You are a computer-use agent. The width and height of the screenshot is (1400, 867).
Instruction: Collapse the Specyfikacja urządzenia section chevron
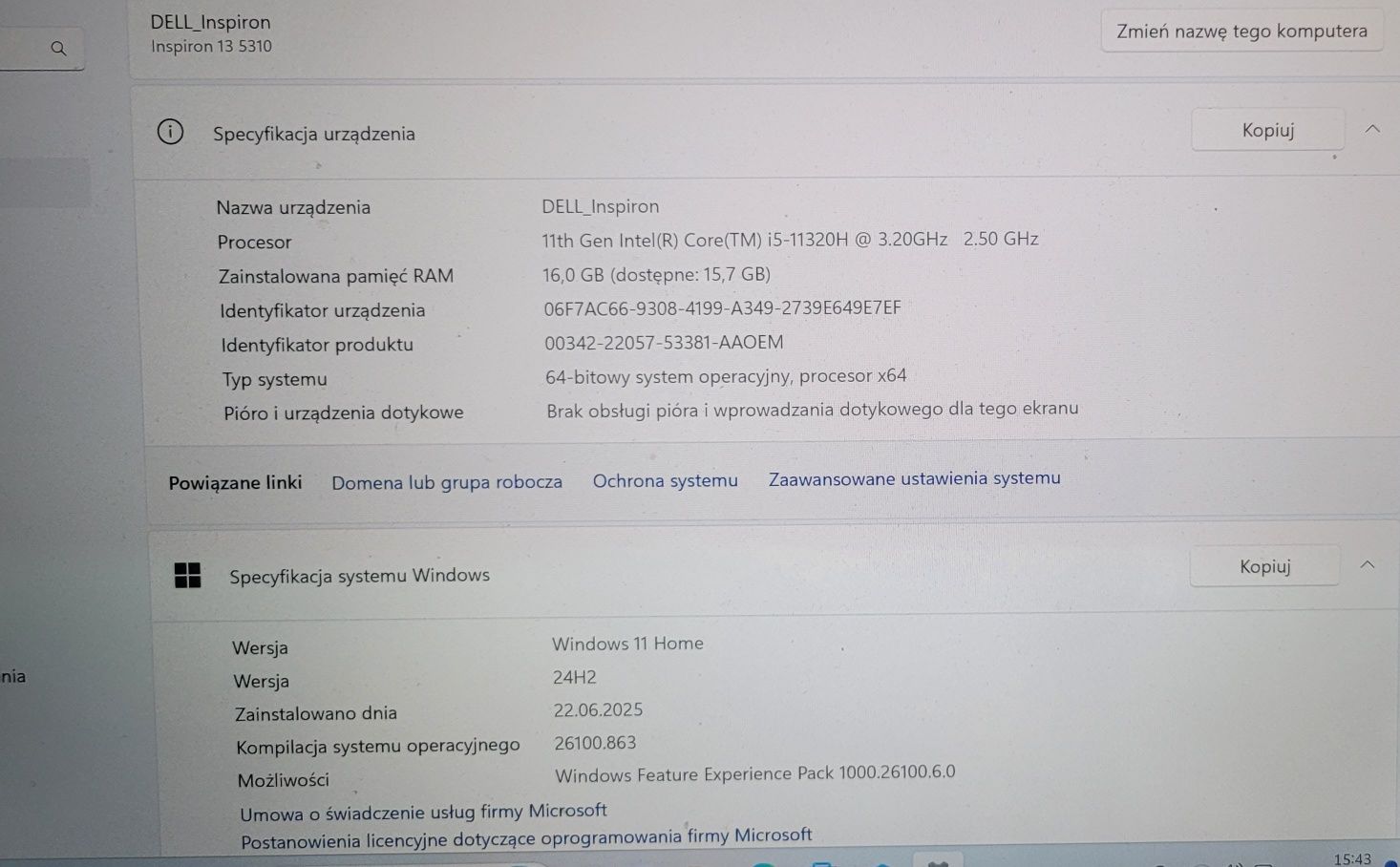(x=1372, y=129)
